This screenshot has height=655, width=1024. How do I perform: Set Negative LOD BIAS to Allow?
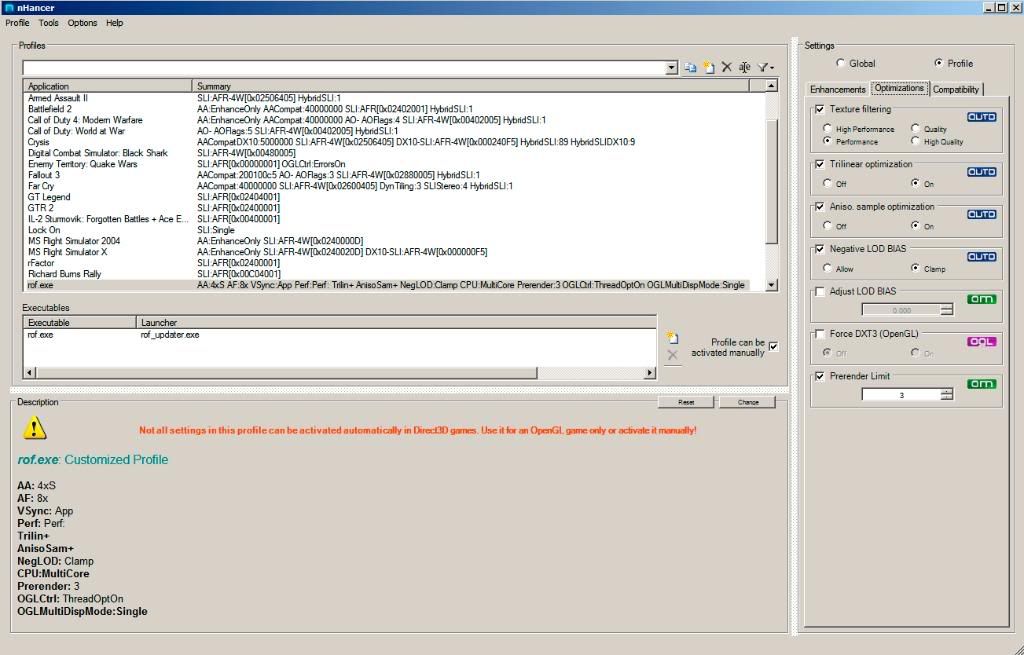[x=827, y=268]
